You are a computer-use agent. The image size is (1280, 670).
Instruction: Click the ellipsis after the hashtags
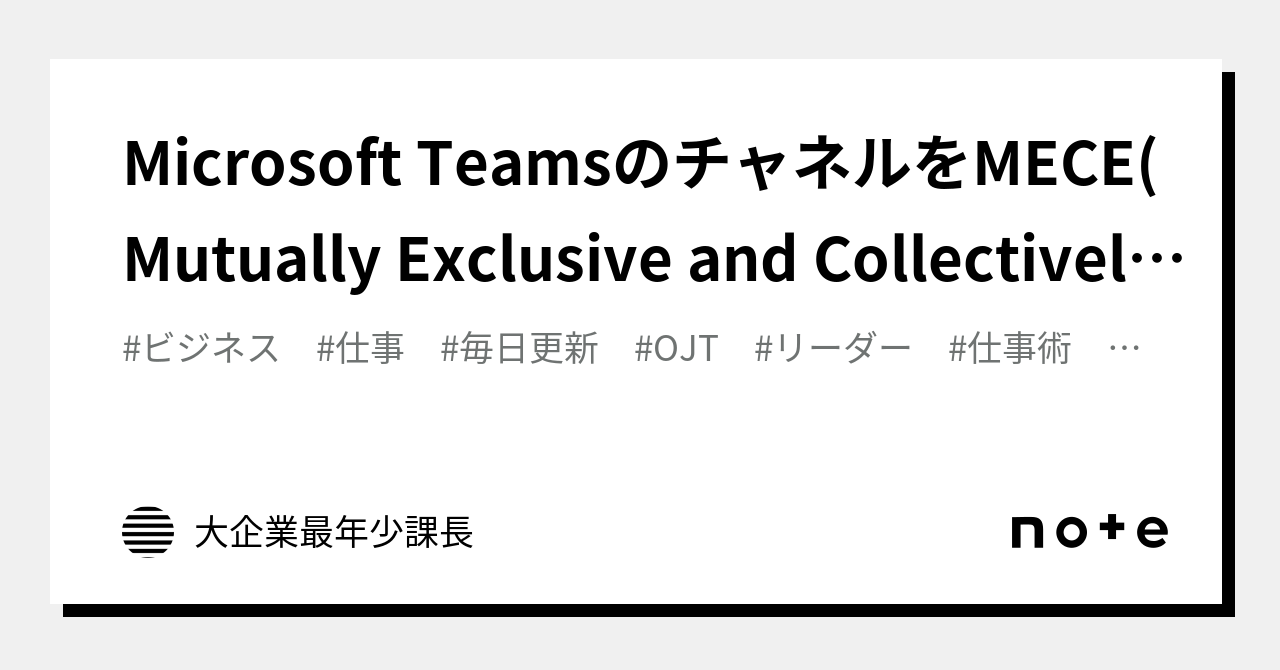point(1125,349)
